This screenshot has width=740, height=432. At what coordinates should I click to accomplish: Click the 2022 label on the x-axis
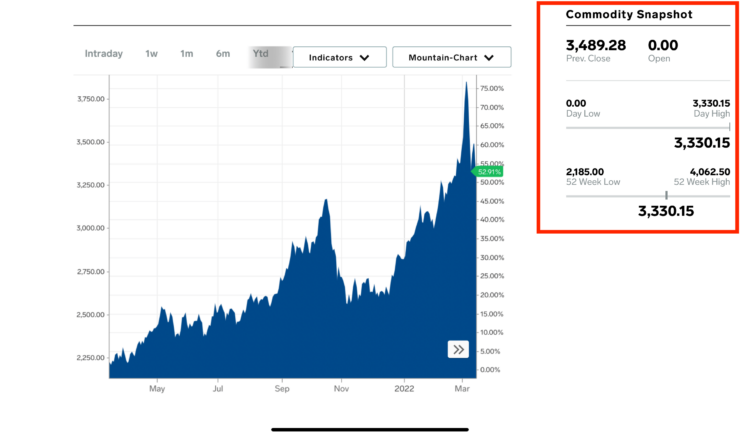click(404, 387)
